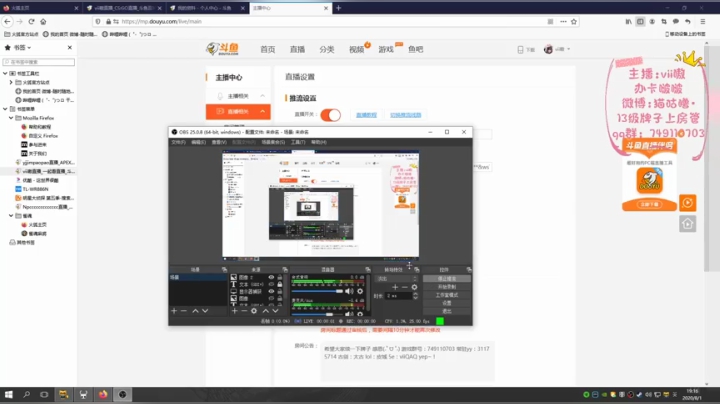
Task: Click the Firefox reload button
Action: 31,22
